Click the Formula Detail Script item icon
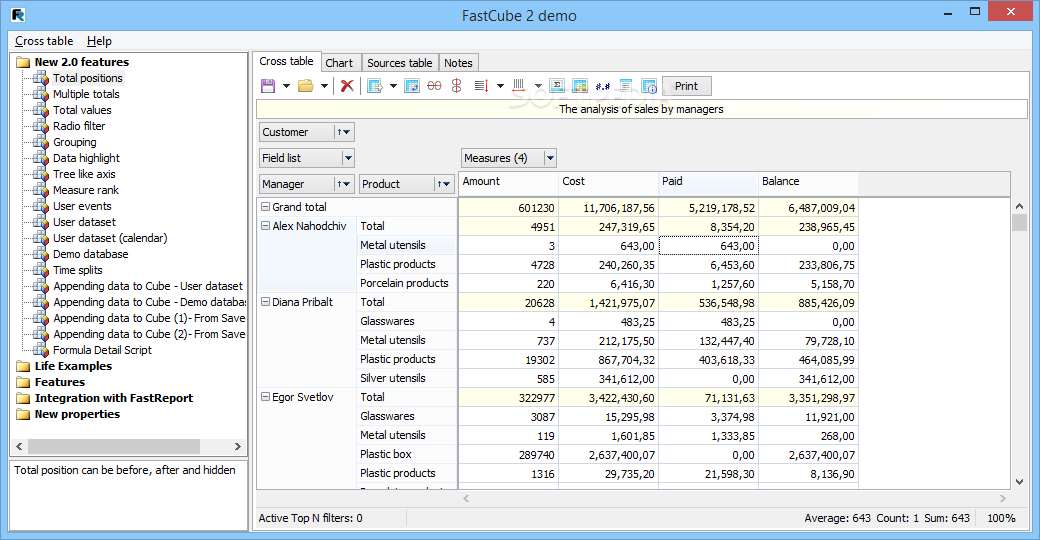Viewport: 1040px width, 540px height. point(40,350)
